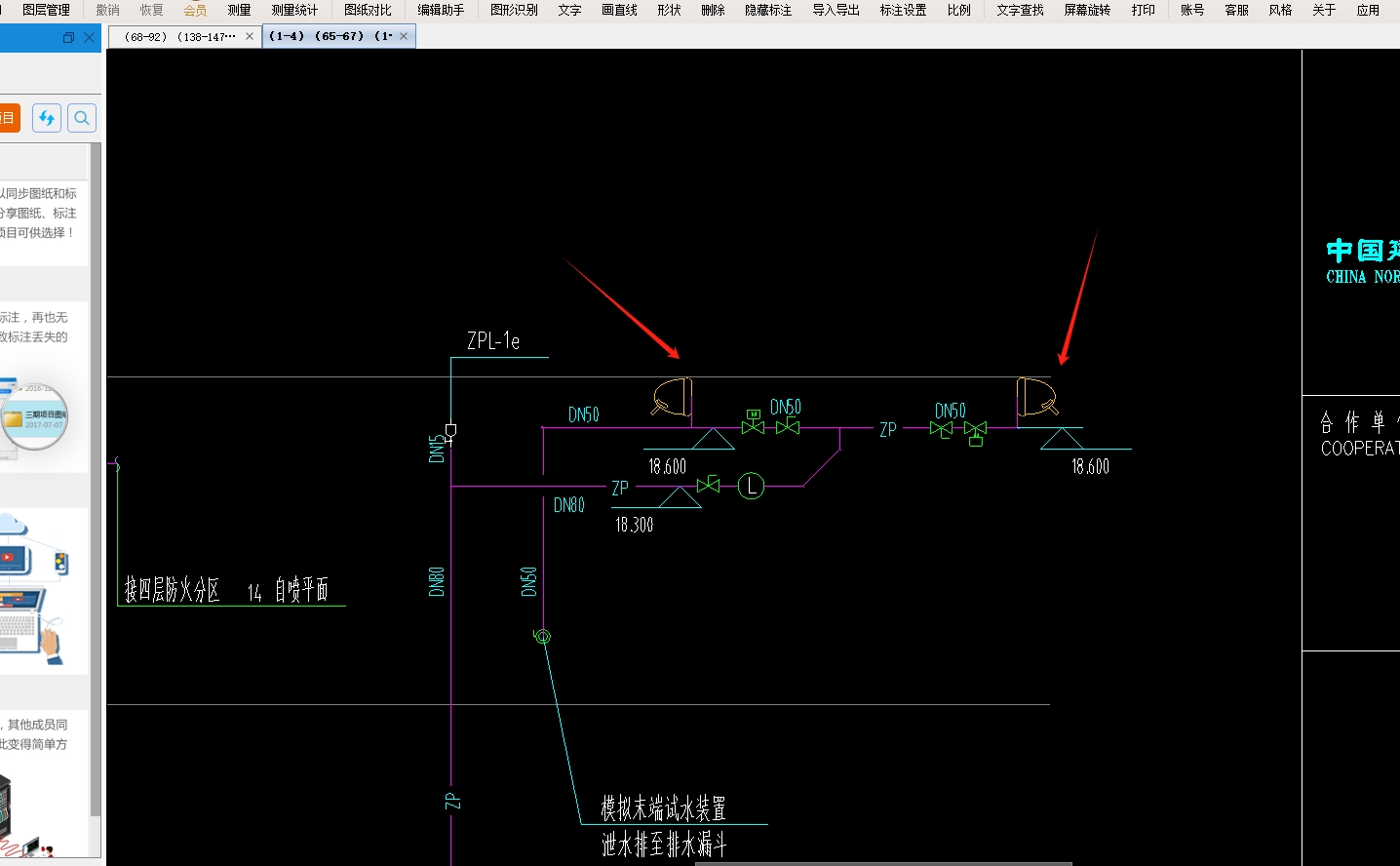The height and width of the screenshot is (866, 1400).
Task: Click the left panel vertical scrollbar
Action: tap(96, 478)
